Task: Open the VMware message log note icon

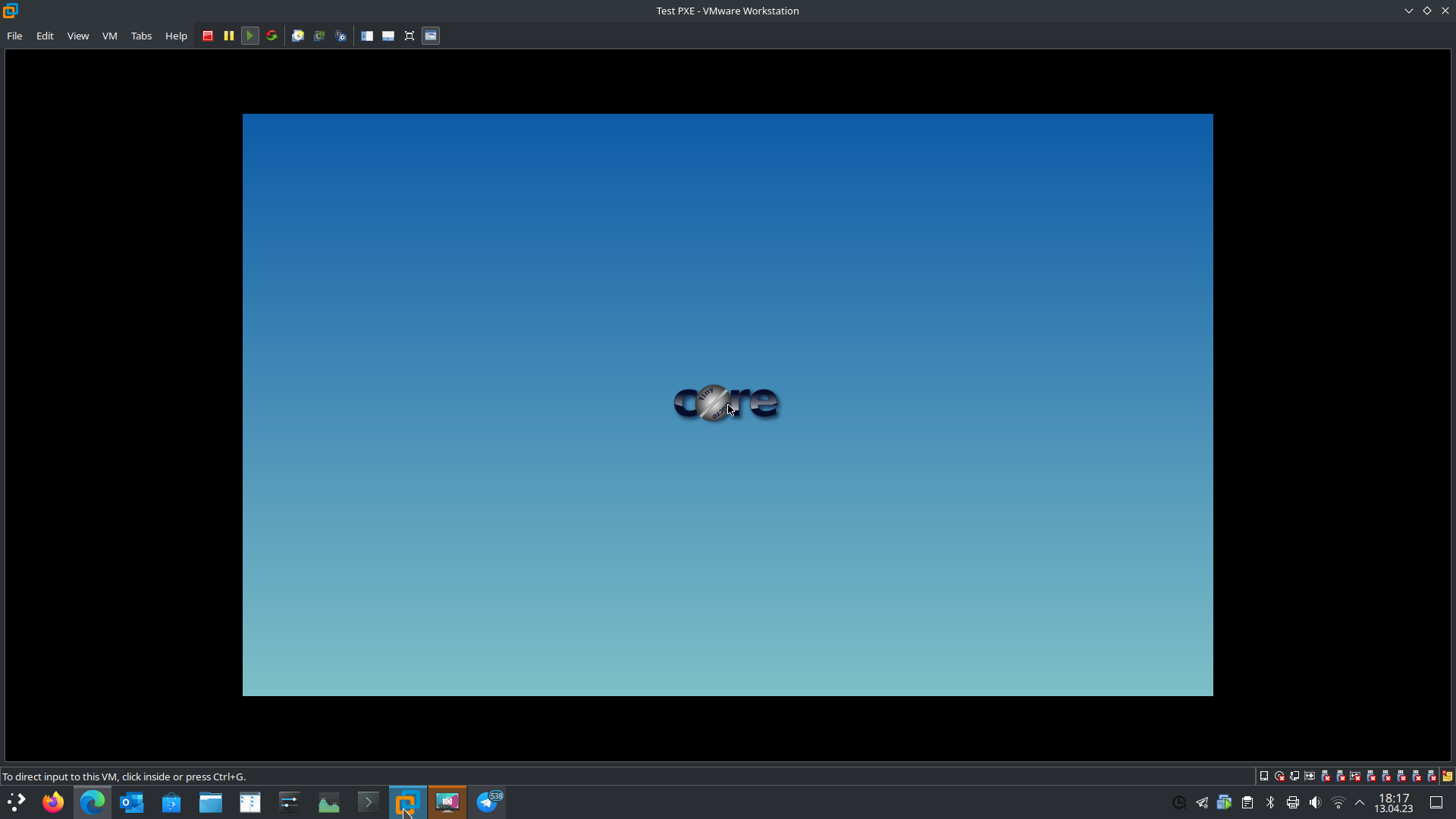Action: (1447, 776)
